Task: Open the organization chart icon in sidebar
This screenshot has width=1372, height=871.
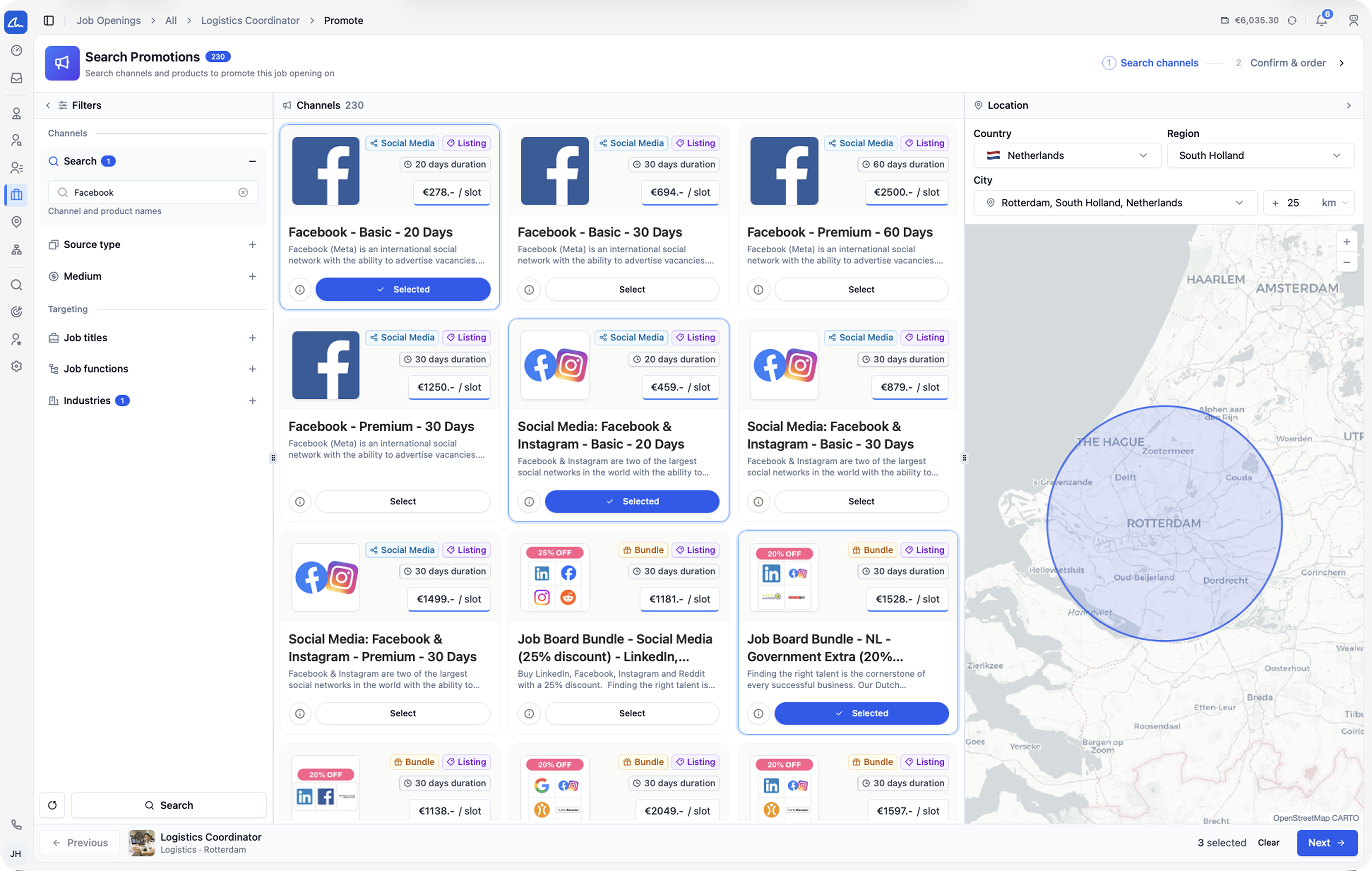Action: point(17,249)
